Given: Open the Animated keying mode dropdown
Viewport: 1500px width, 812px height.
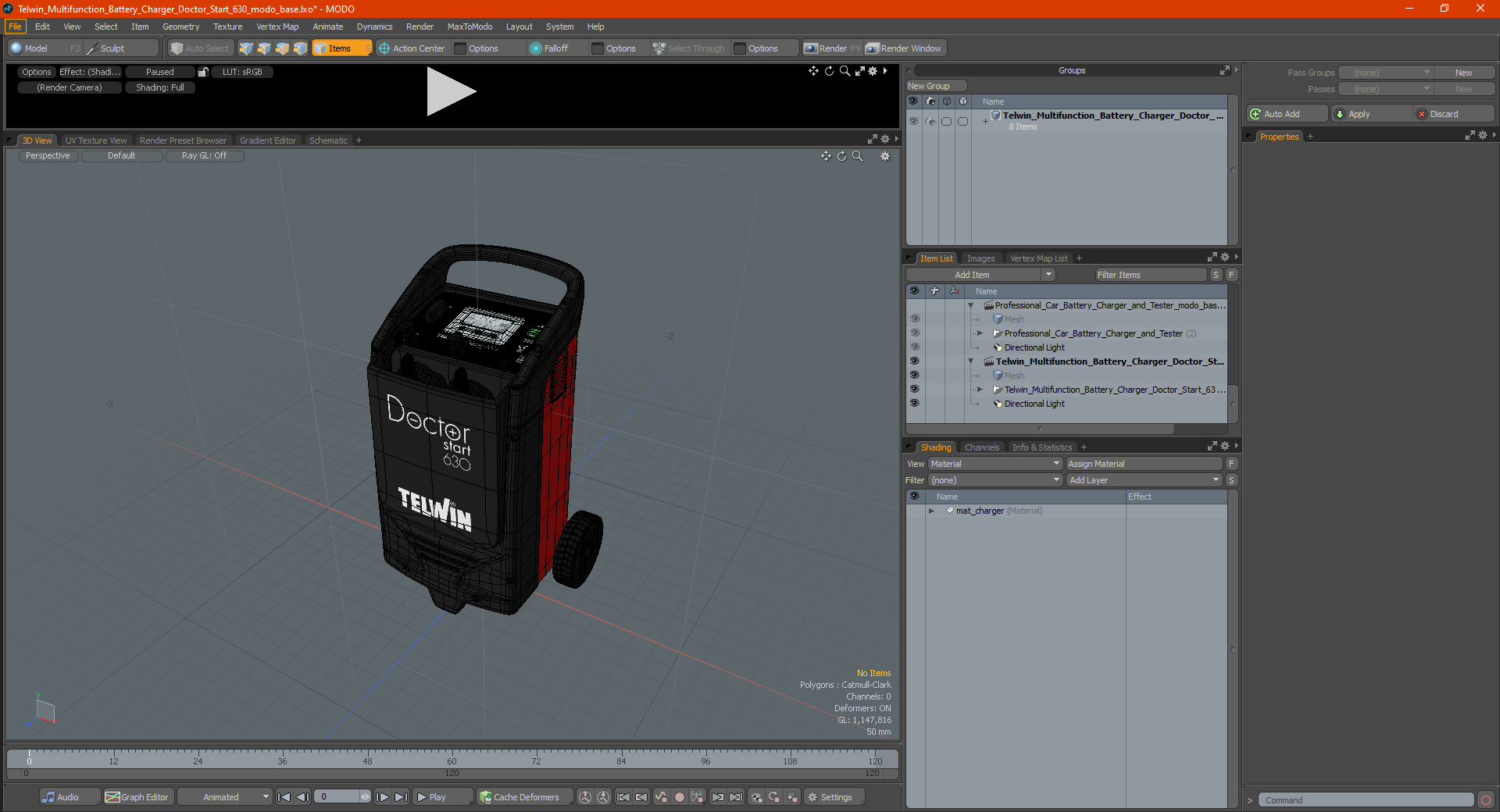Looking at the screenshot, I should [224, 797].
